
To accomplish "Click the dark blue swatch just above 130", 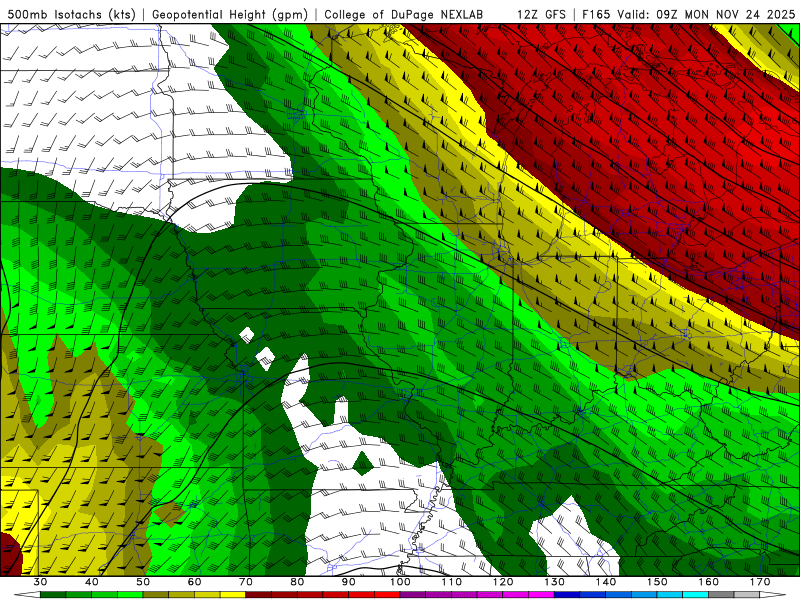I will [x=567, y=595].
